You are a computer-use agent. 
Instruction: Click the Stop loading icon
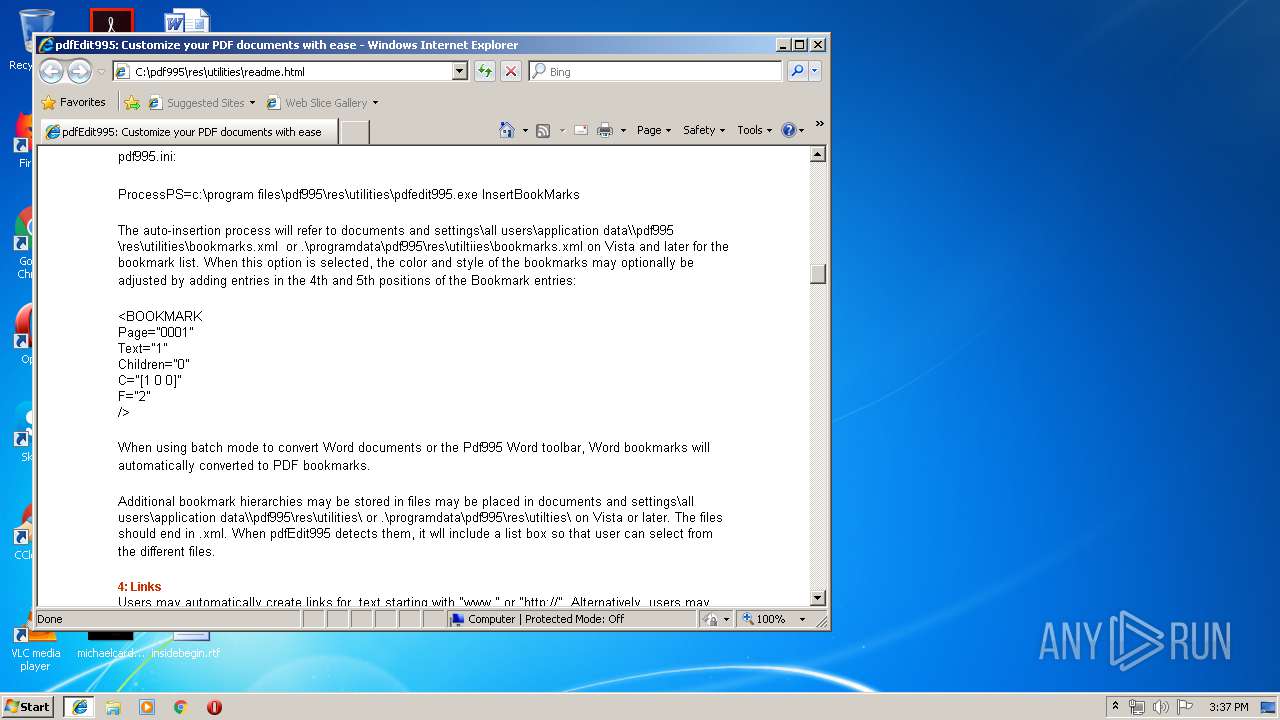coord(511,71)
